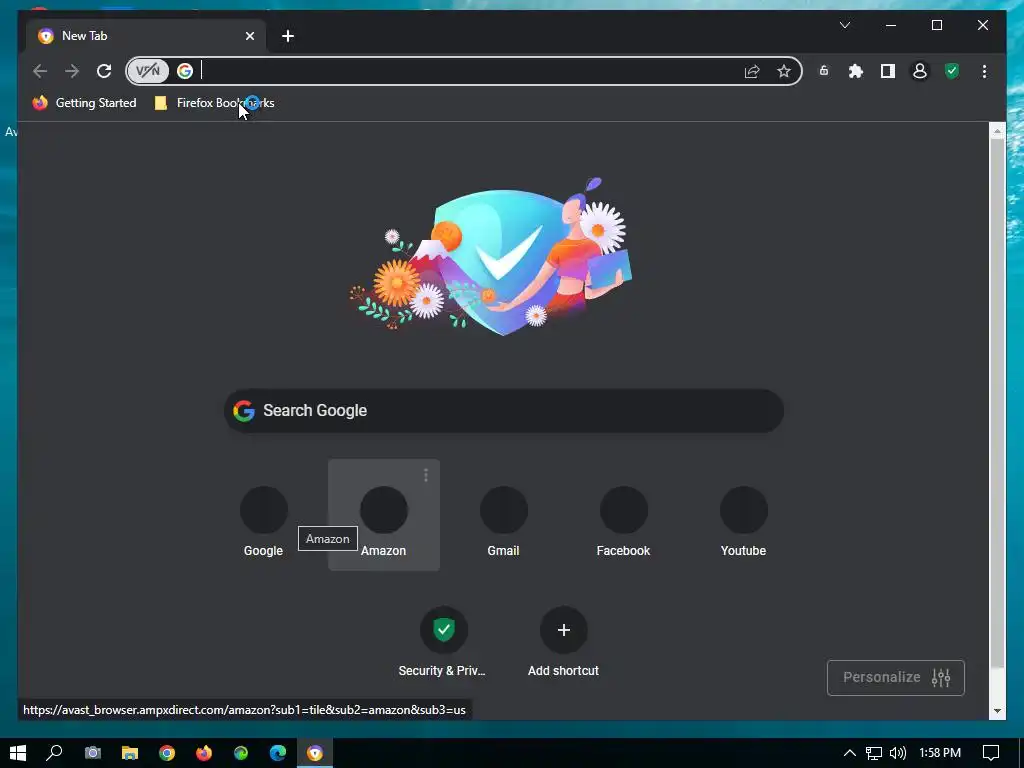Click the vertical scrollbar thumb

click(997, 403)
